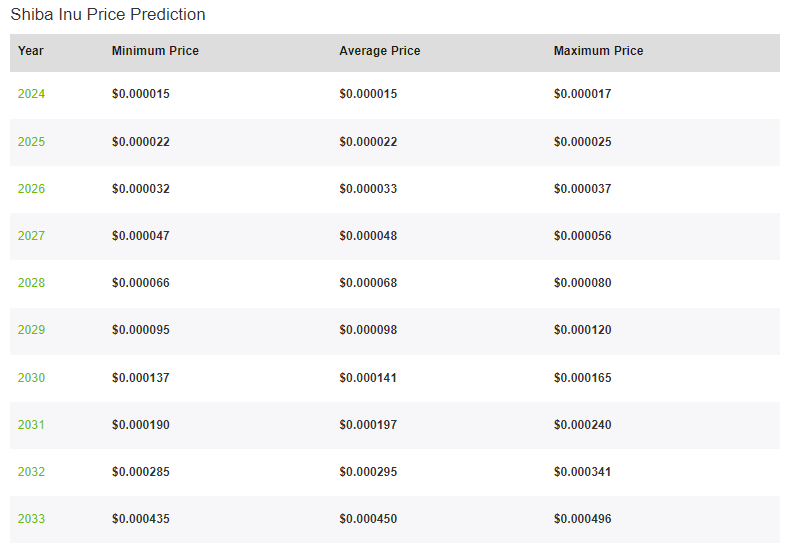
Task: Click the Maximum Price column header
Action: point(598,51)
